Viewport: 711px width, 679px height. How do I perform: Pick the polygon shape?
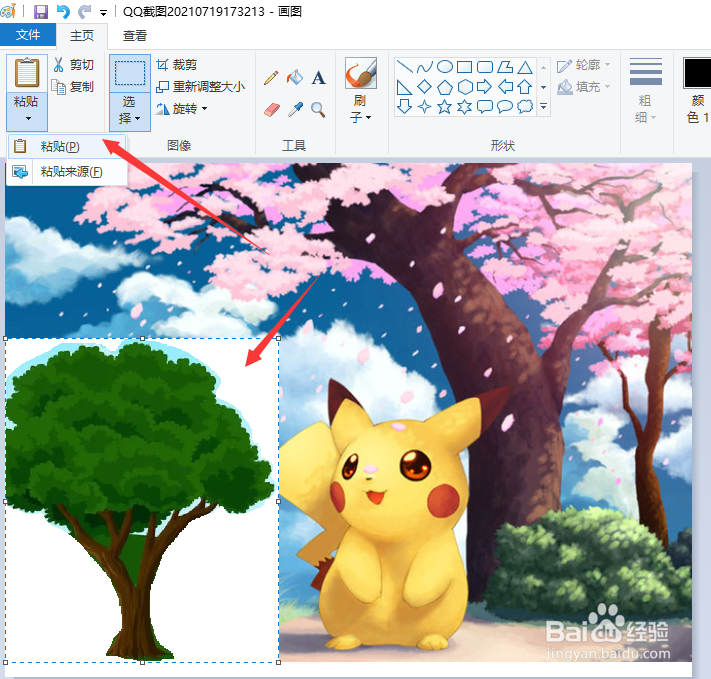[505, 67]
